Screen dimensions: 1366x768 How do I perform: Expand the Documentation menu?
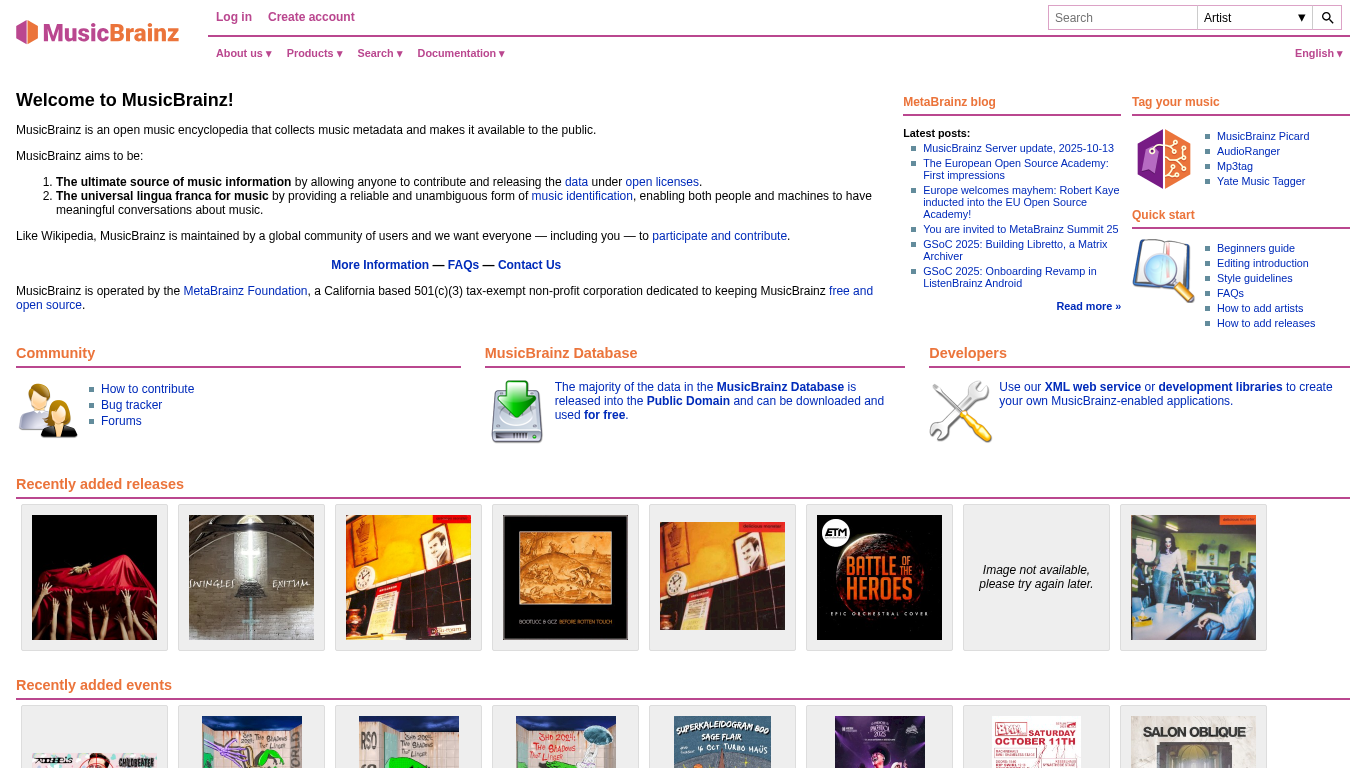click(x=461, y=53)
